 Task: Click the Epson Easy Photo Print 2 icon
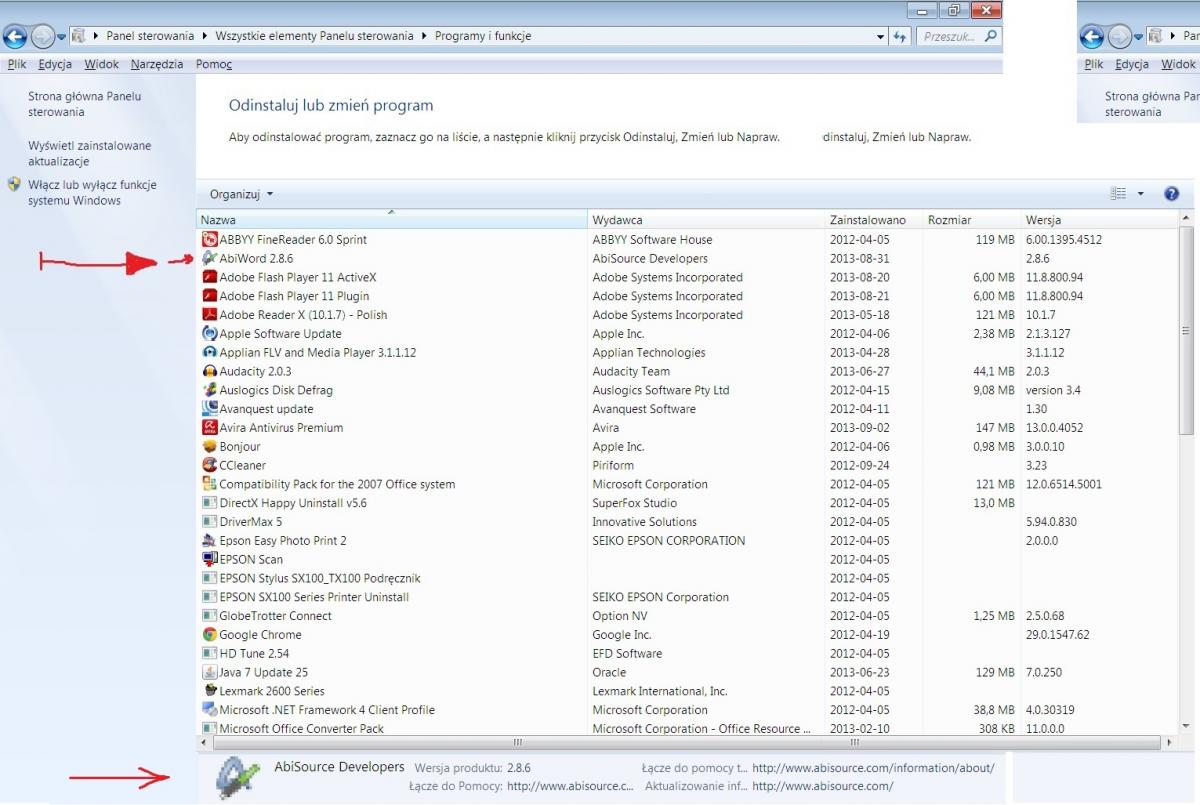[x=209, y=540]
